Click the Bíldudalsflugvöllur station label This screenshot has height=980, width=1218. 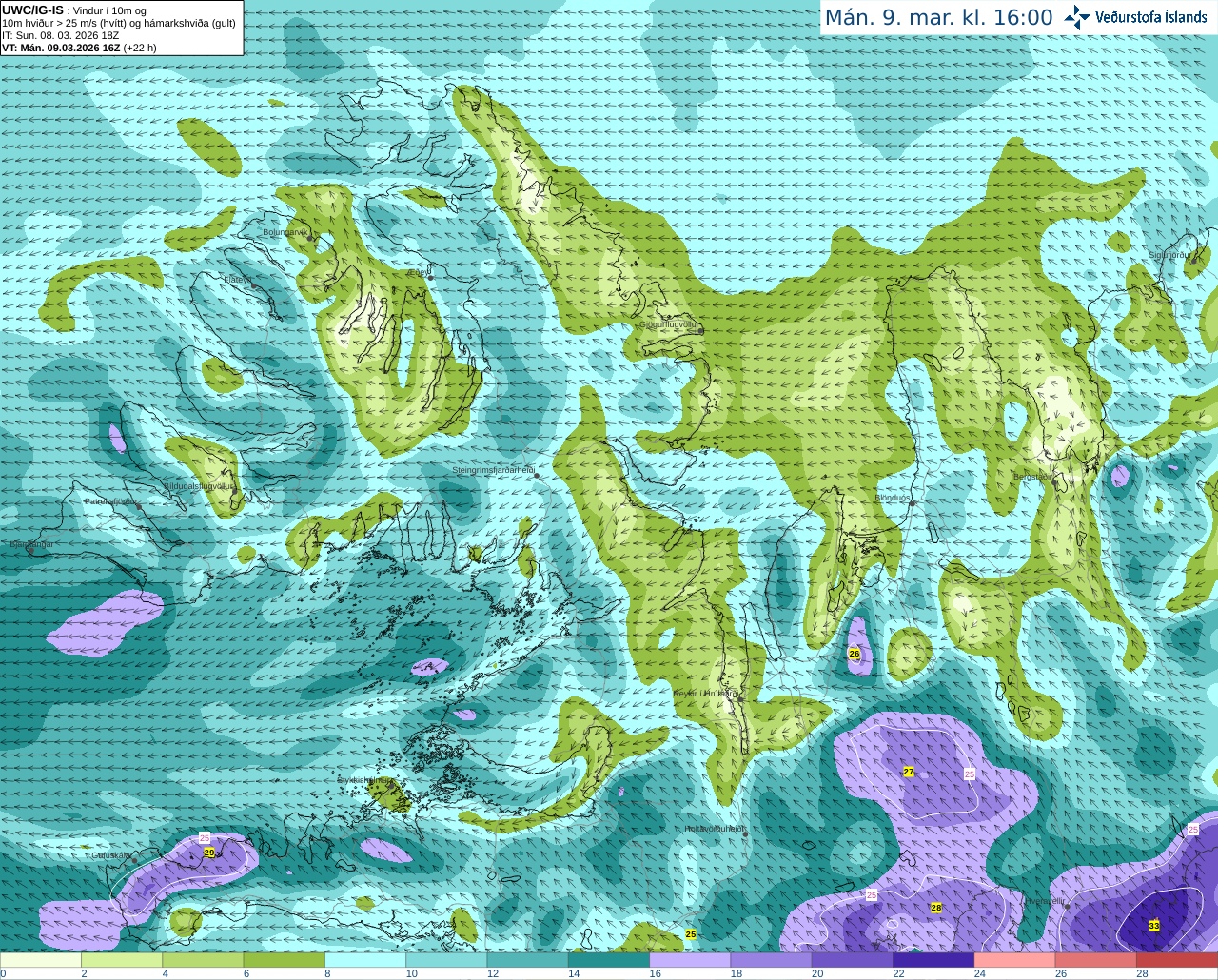click(x=198, y=485)
